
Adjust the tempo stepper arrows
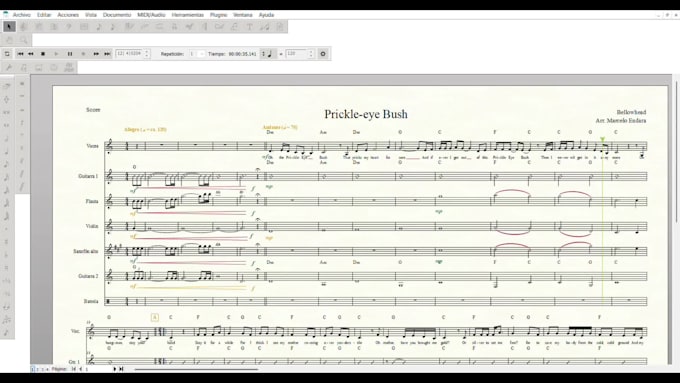pos(311,54)
